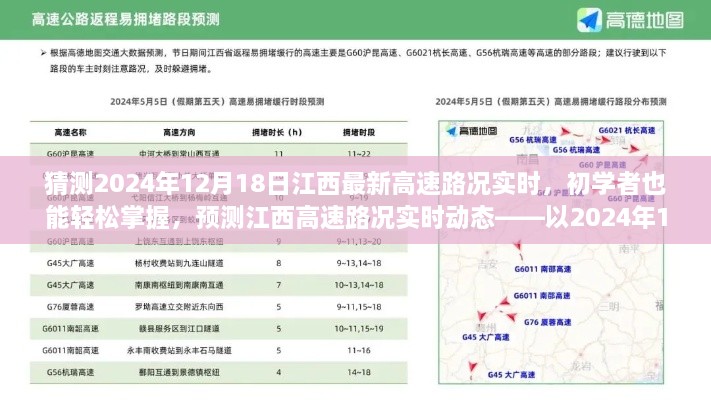Click the 11~22 time period cell
The height and width of the screenshot is (400, 711).
[359, 154]
